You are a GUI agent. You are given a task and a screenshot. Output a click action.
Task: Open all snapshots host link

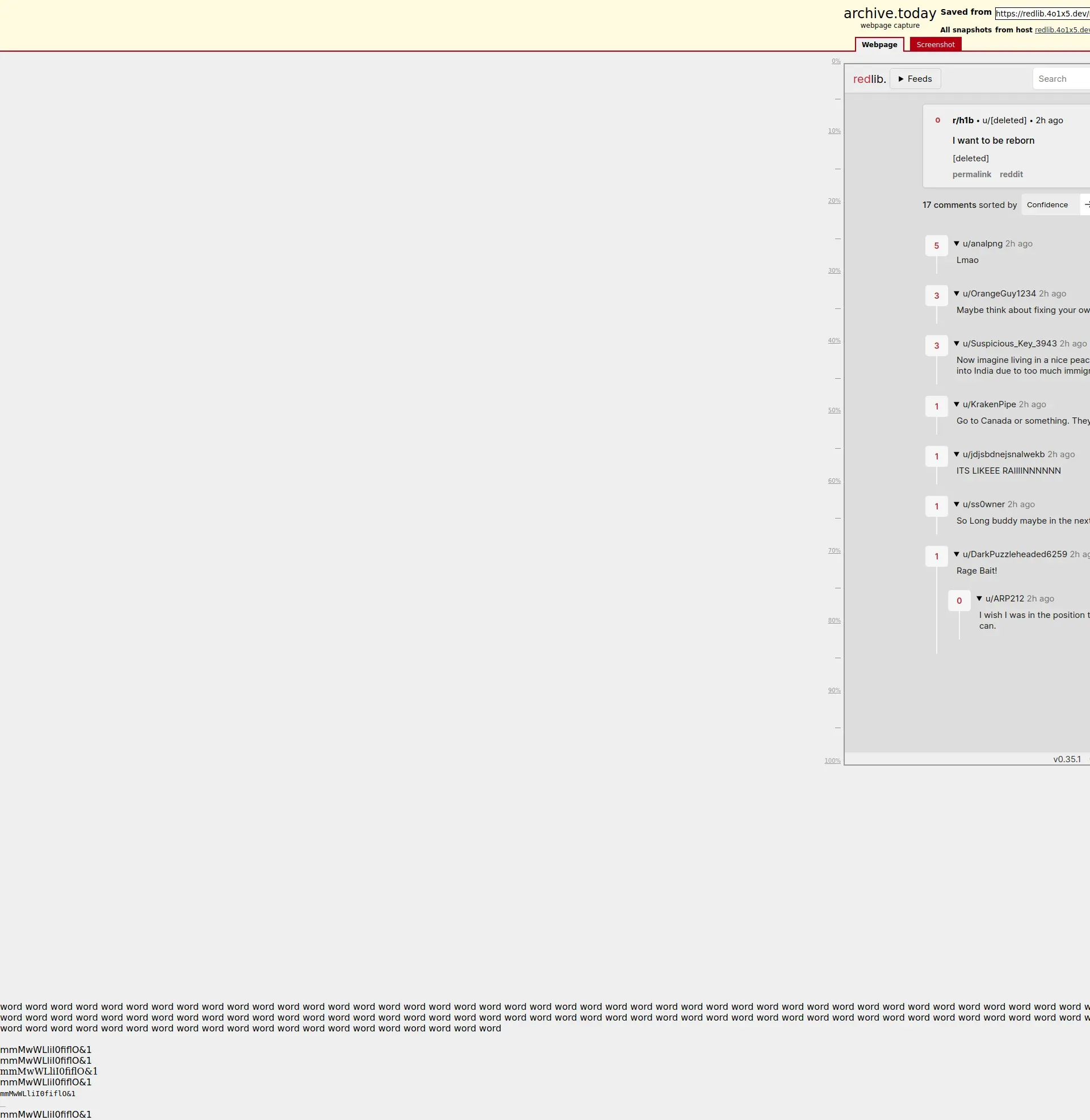1062,30
